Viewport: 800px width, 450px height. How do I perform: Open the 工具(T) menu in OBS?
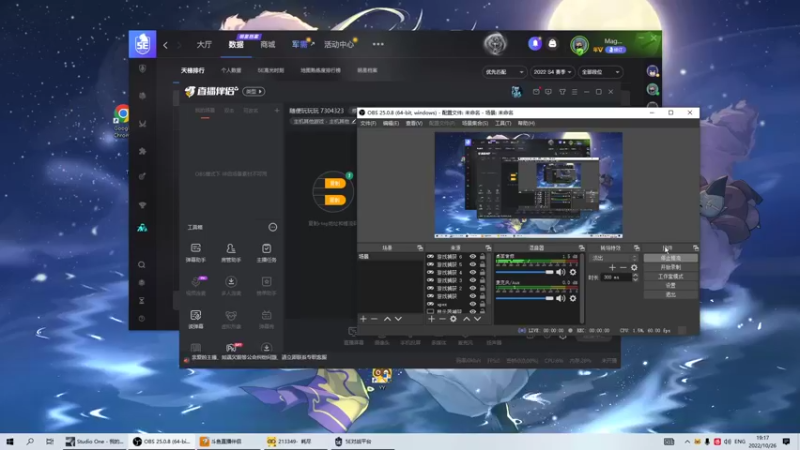503,123
